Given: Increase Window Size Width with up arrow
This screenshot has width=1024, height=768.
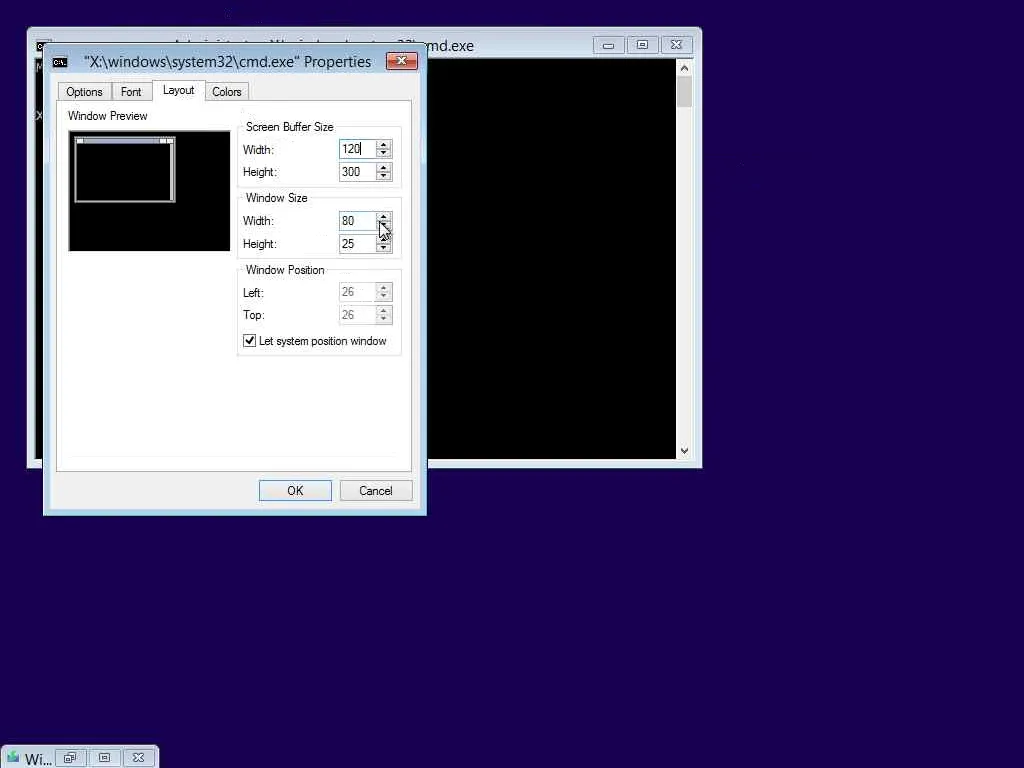Looking at the screenshot, I should pos(384,216).
